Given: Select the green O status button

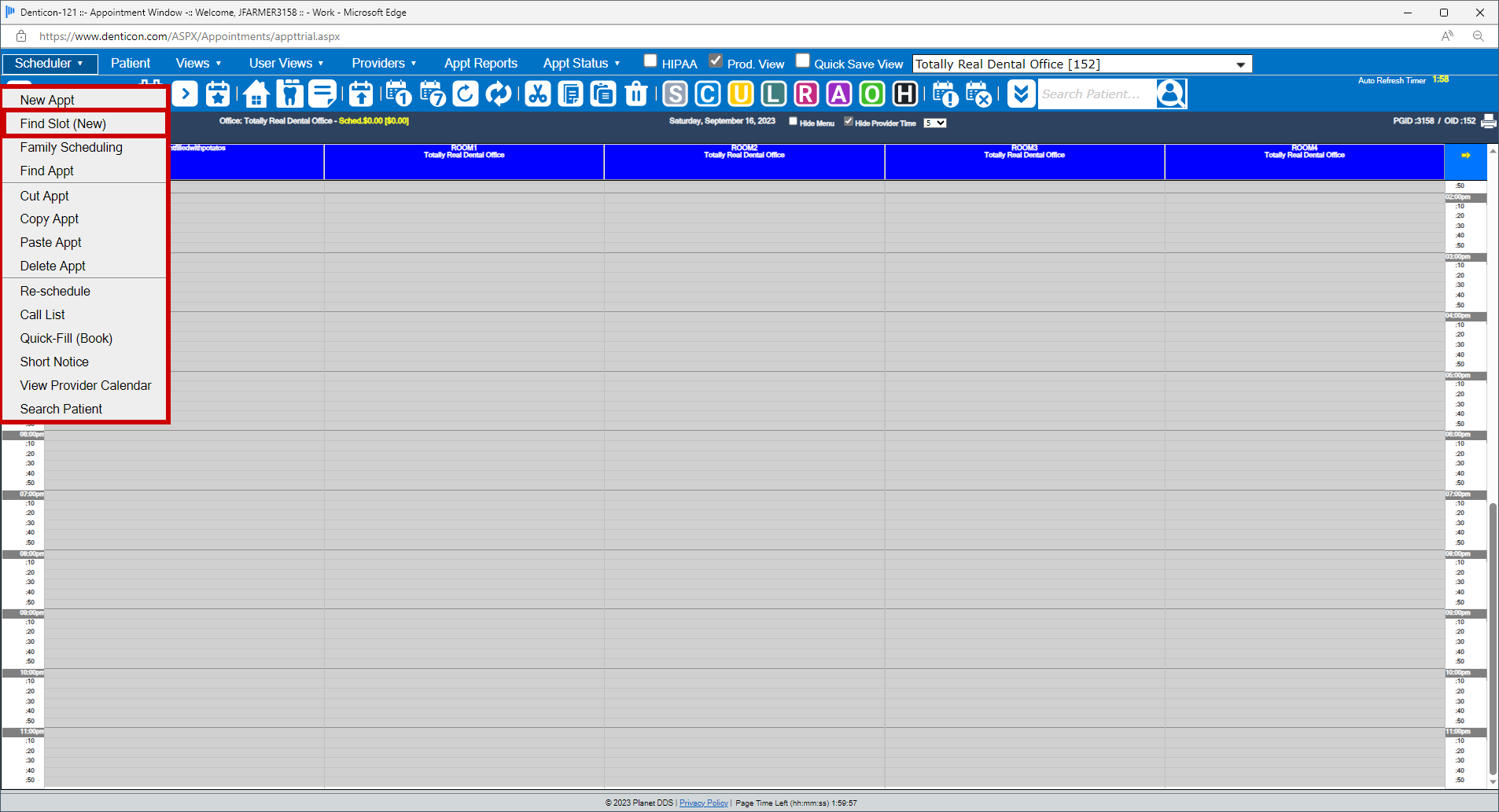Looking at the screenshot, I should tap(872, 94).
